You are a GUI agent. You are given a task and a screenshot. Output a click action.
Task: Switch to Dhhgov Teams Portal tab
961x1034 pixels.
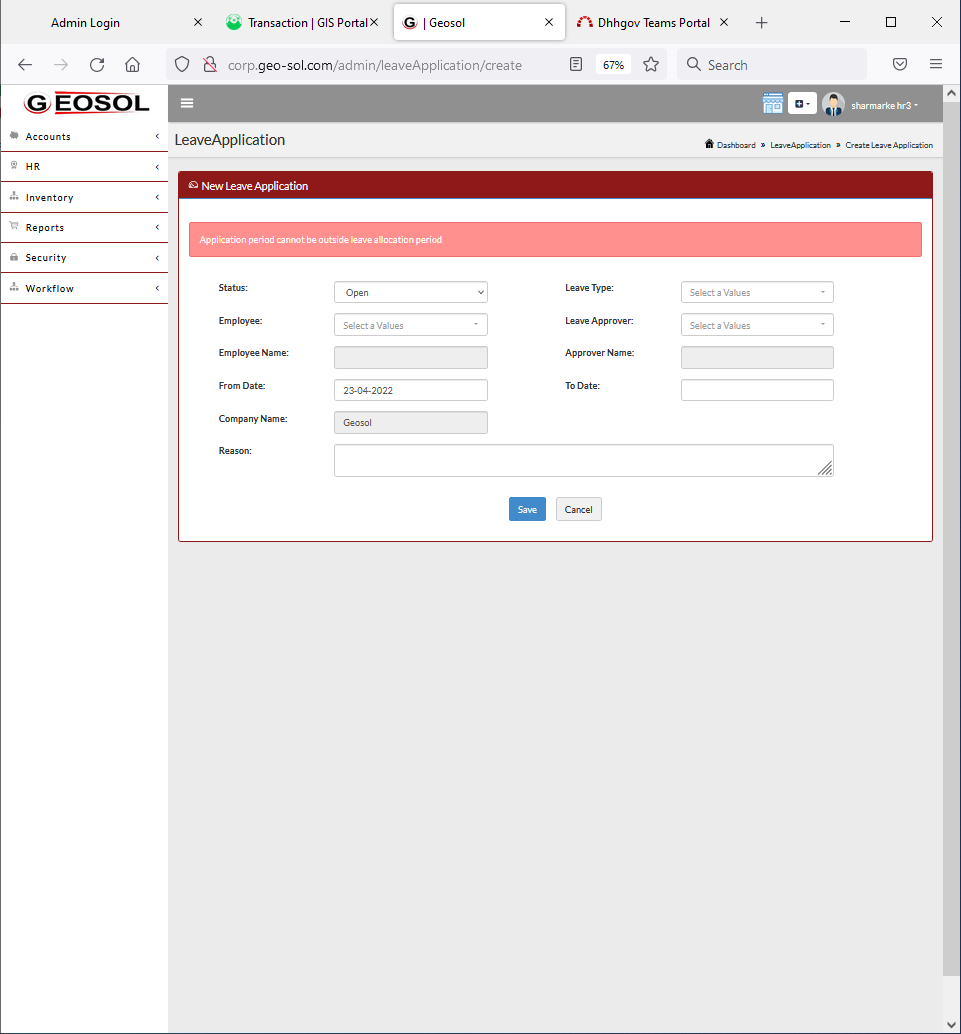654,22
